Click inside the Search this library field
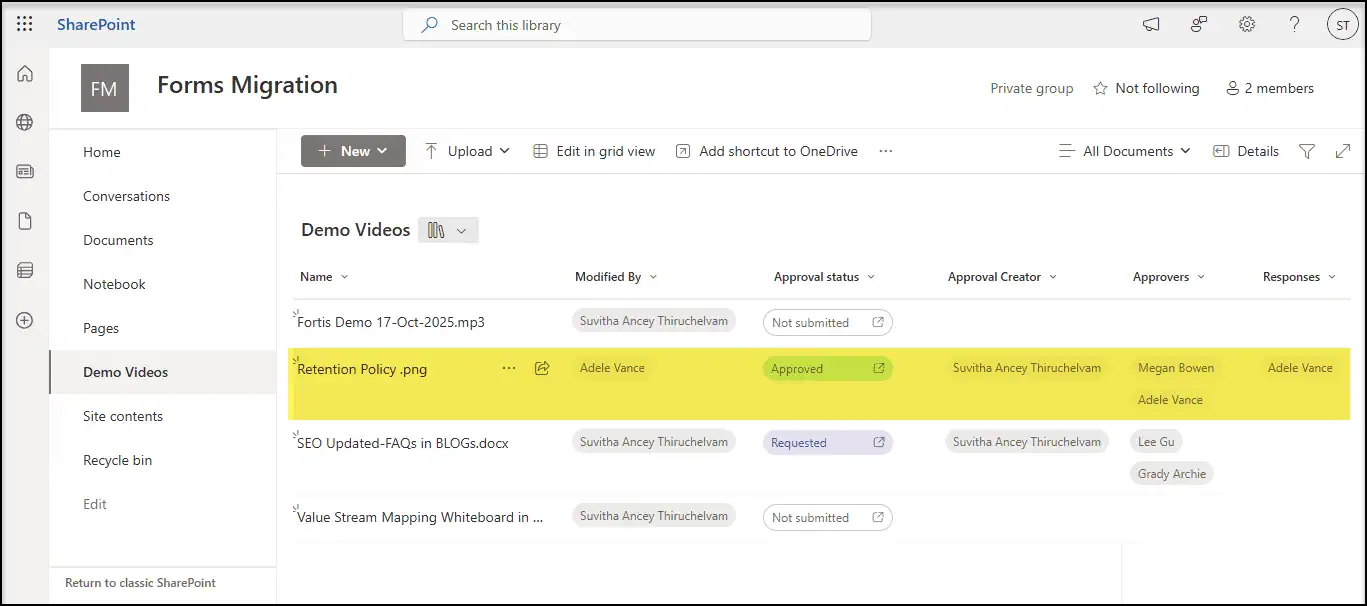This screenshot has height=606, width=1367. pyautogui.click(x=636, y=24)
